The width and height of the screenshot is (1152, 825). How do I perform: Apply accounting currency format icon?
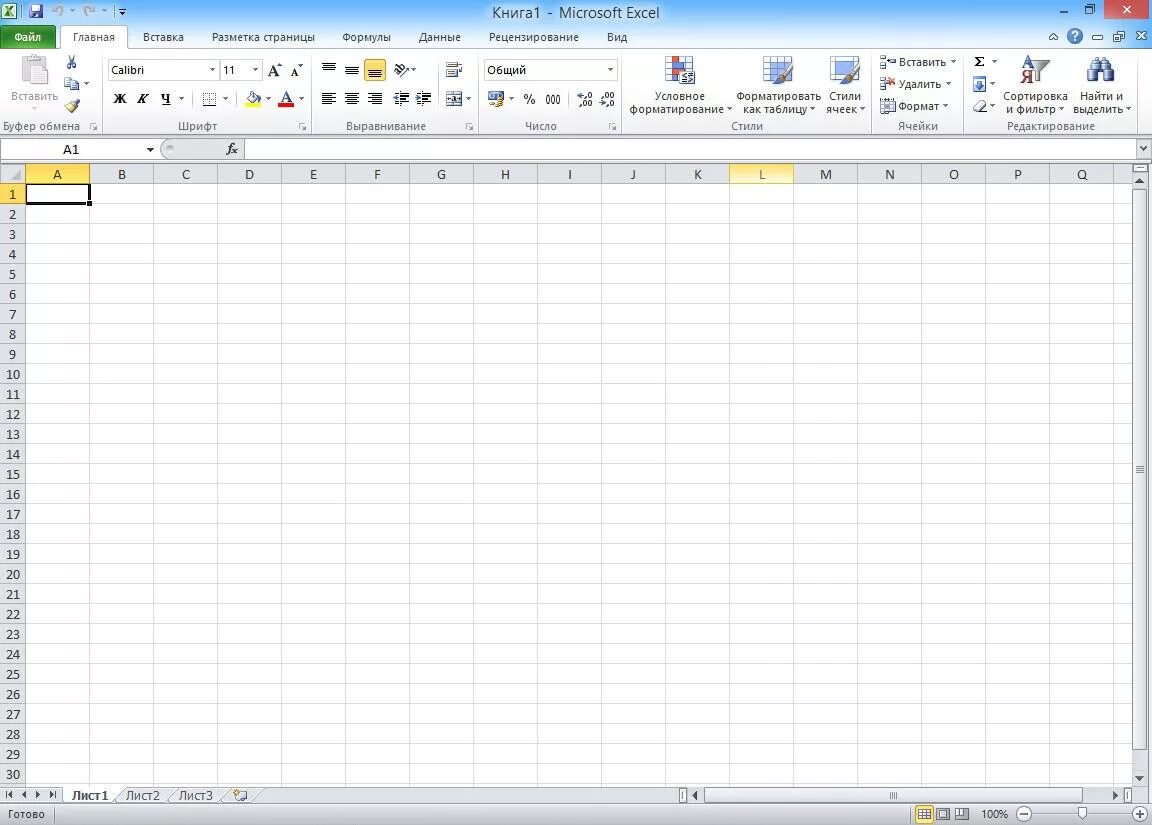(x=496, y=98)
